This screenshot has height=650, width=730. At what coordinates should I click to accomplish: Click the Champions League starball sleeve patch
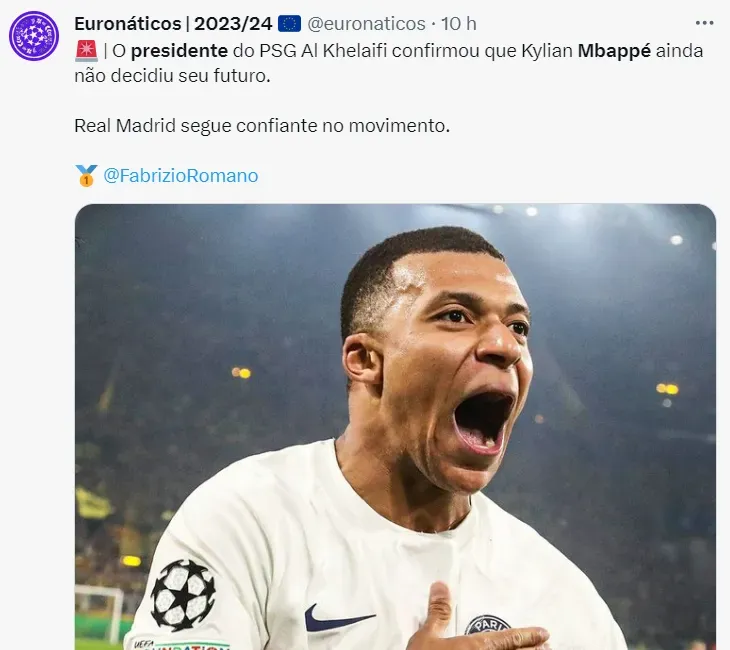click(x=182, y=594)
